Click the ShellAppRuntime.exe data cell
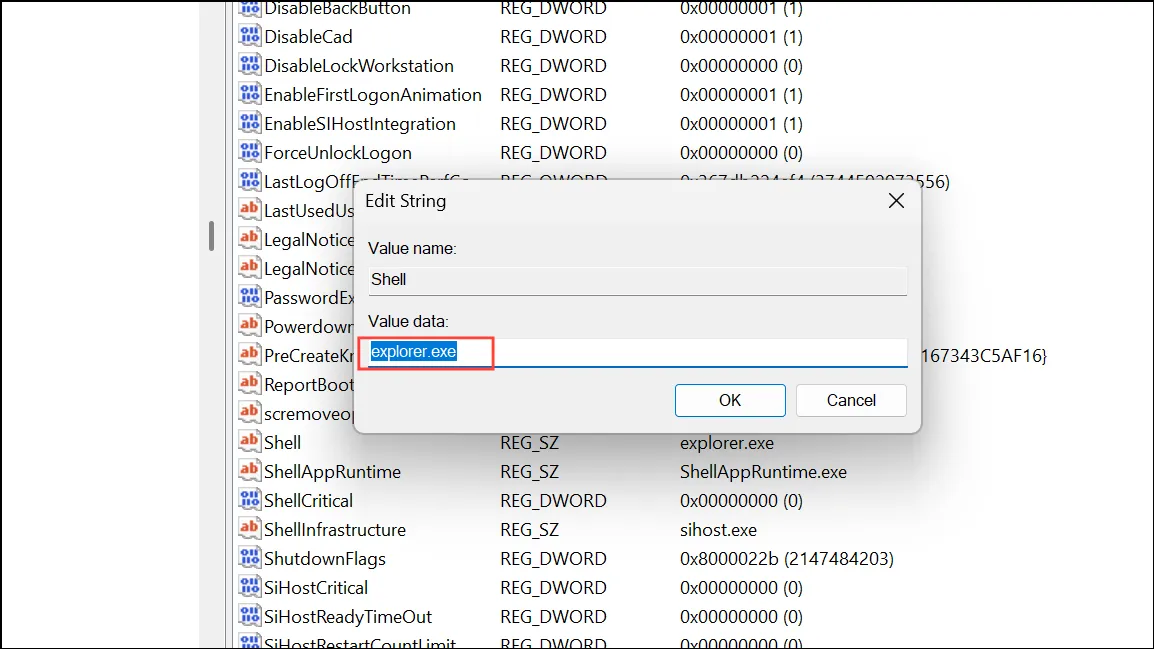The width and height of the screenshot is (1154, 649). [x=763, y=472]
